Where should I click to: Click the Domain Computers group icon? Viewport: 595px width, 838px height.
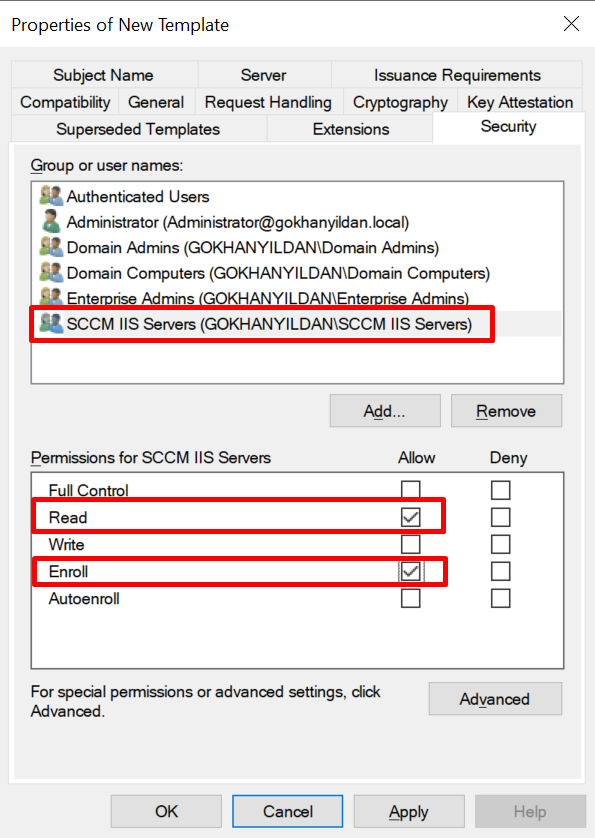[51, 273]
